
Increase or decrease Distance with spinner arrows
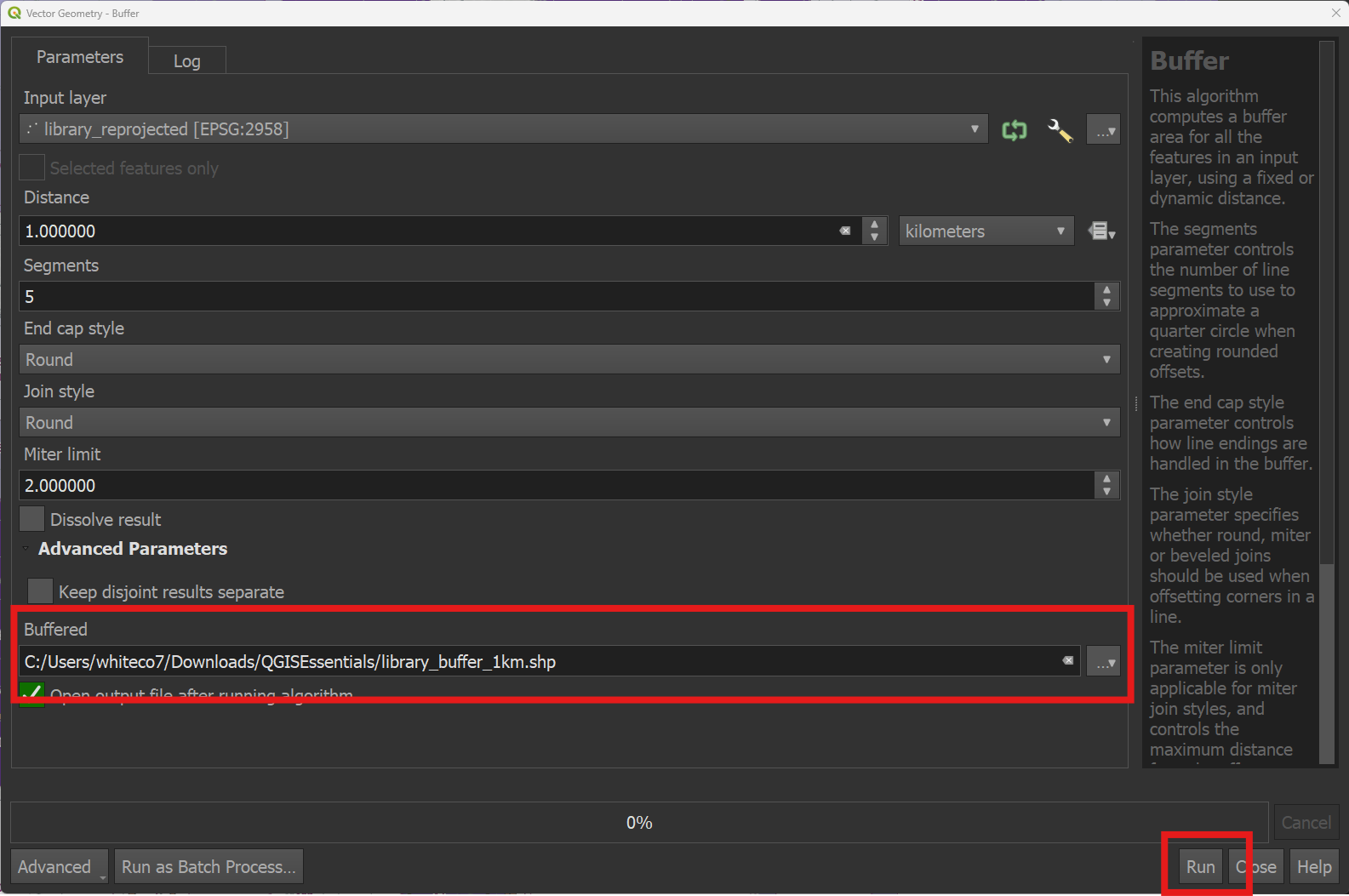click(874, 231)
